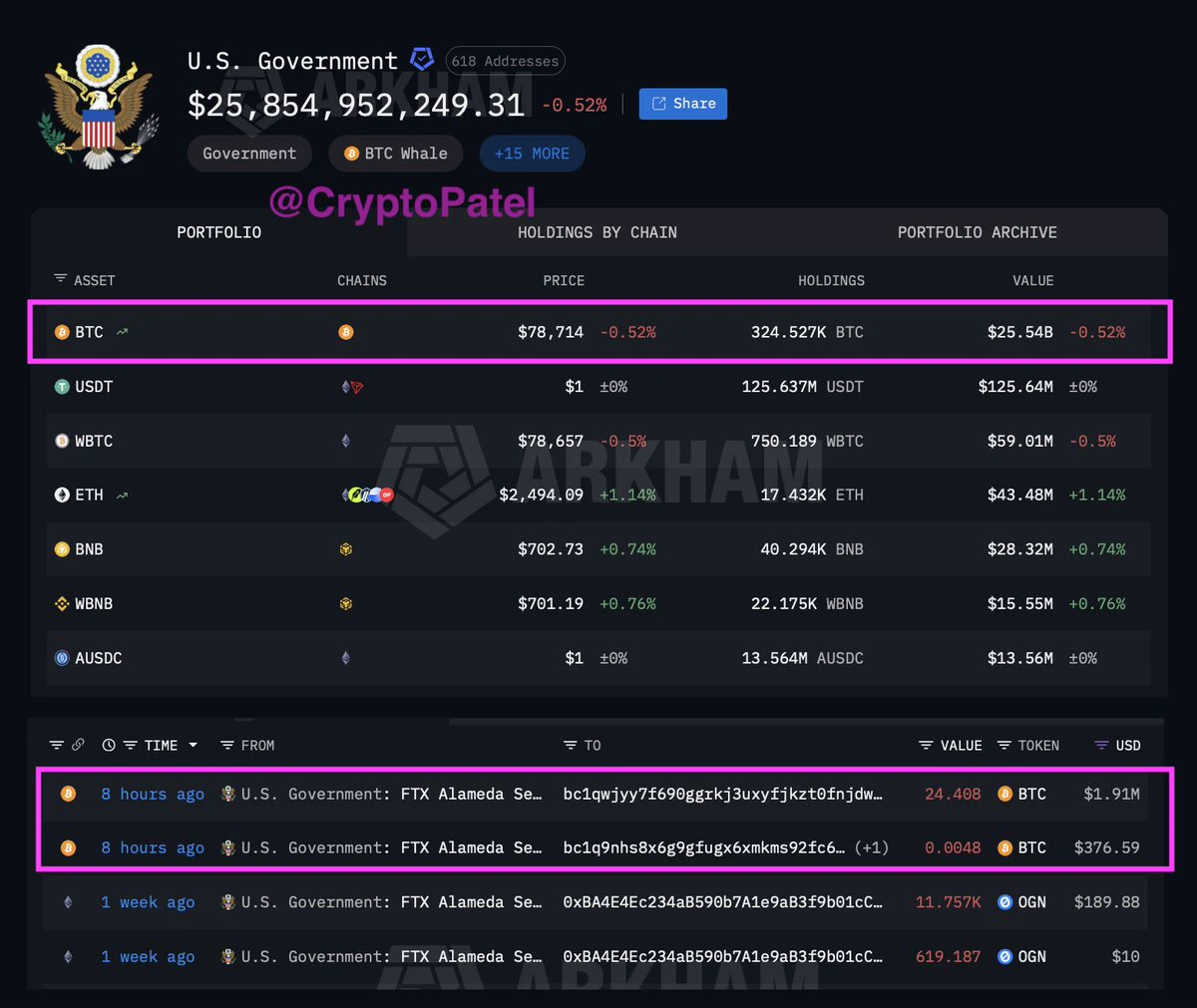
Task: Click the trend chart icon next to ETH
Action: (122, 495)
